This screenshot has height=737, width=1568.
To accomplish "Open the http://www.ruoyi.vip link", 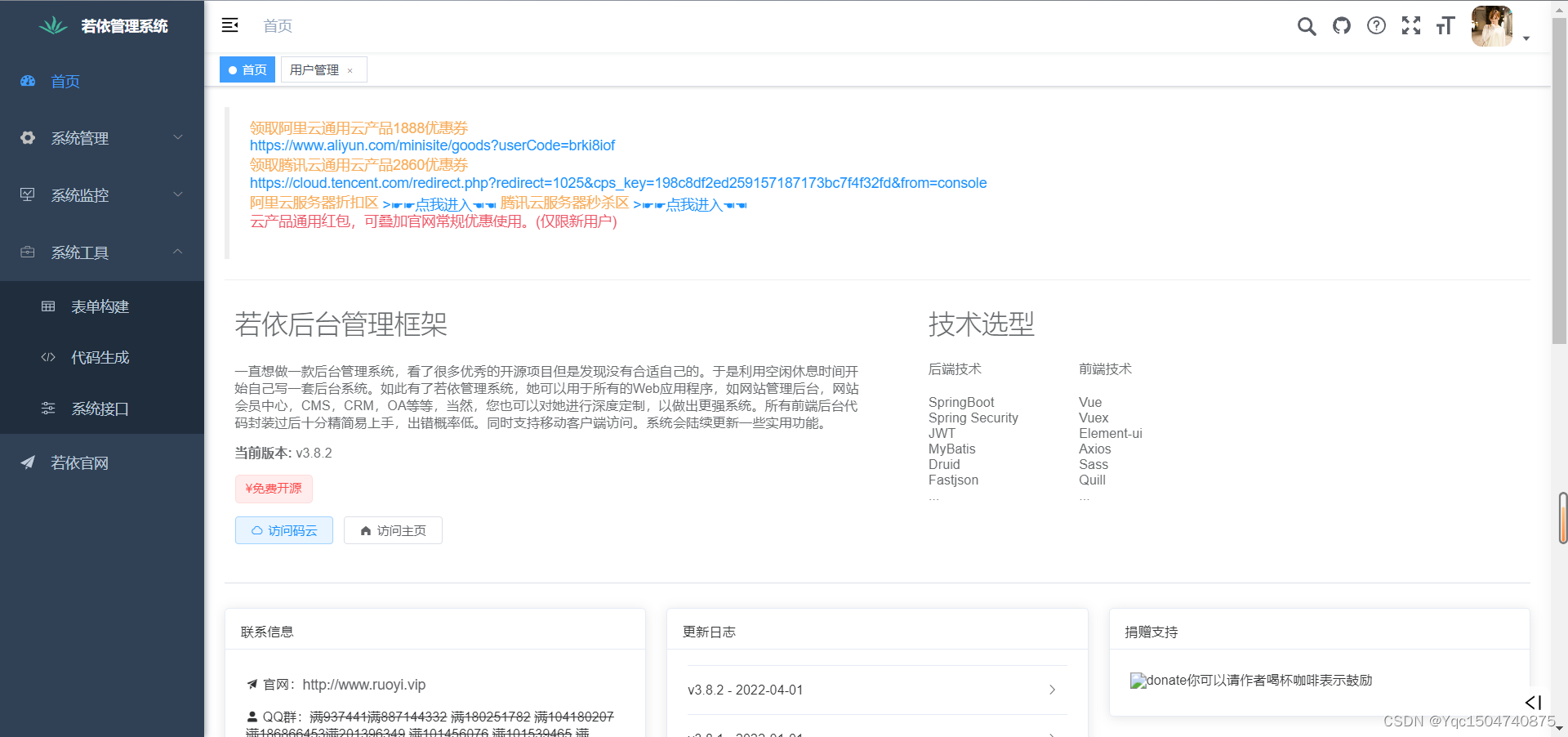I will click(364, 685).
